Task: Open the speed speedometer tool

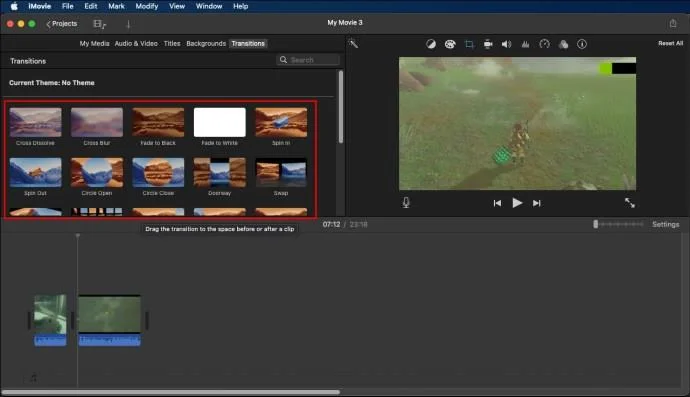Action: [544, 44]
